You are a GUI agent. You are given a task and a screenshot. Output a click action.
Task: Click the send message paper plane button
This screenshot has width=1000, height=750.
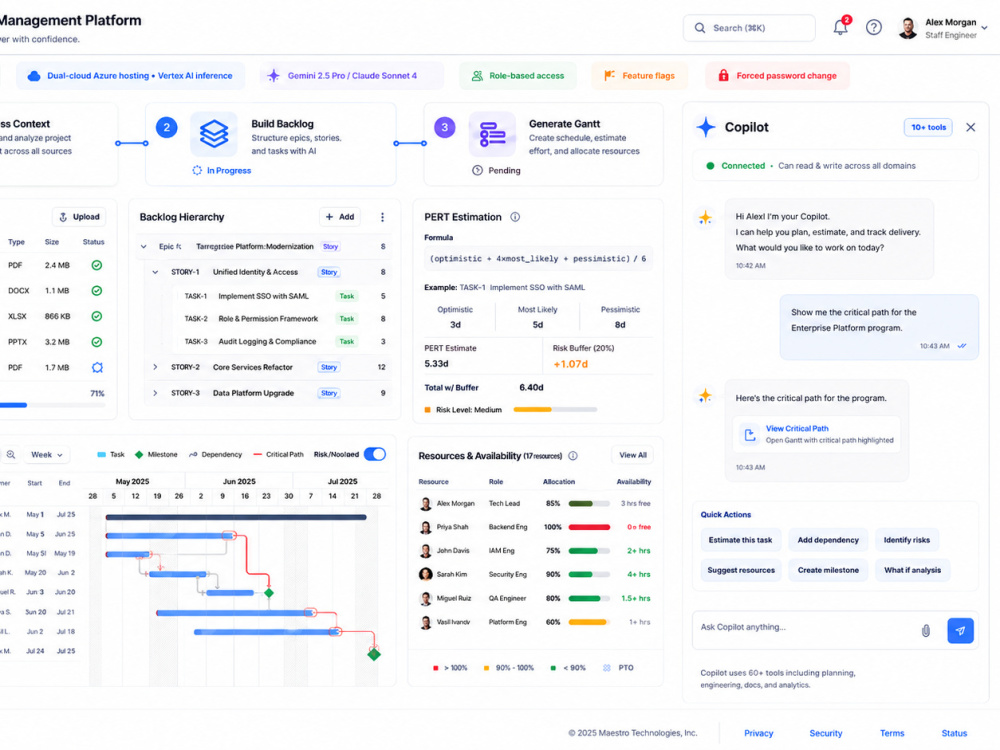click(960, 631)
